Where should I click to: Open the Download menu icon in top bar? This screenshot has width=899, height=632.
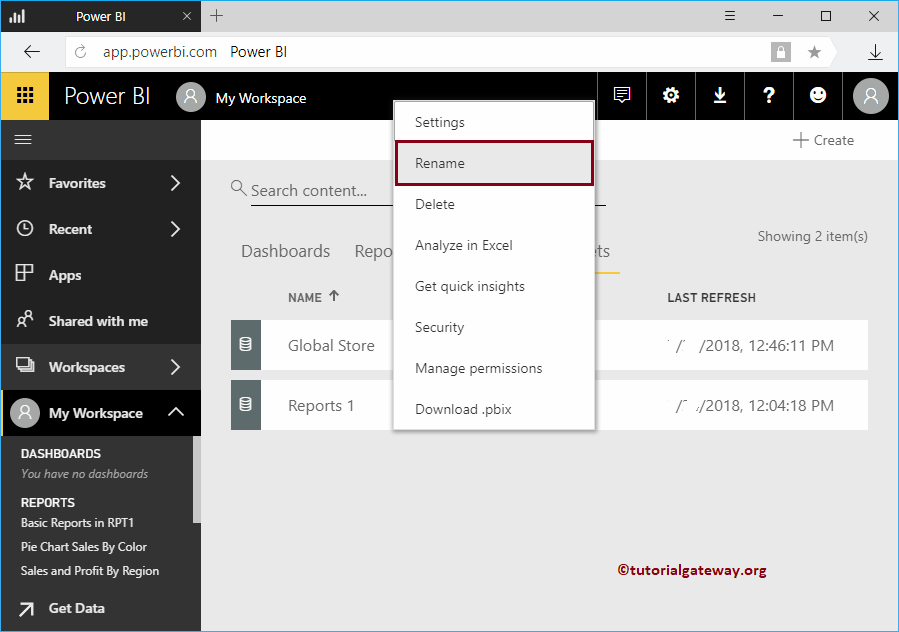click(x=720, y=95)
